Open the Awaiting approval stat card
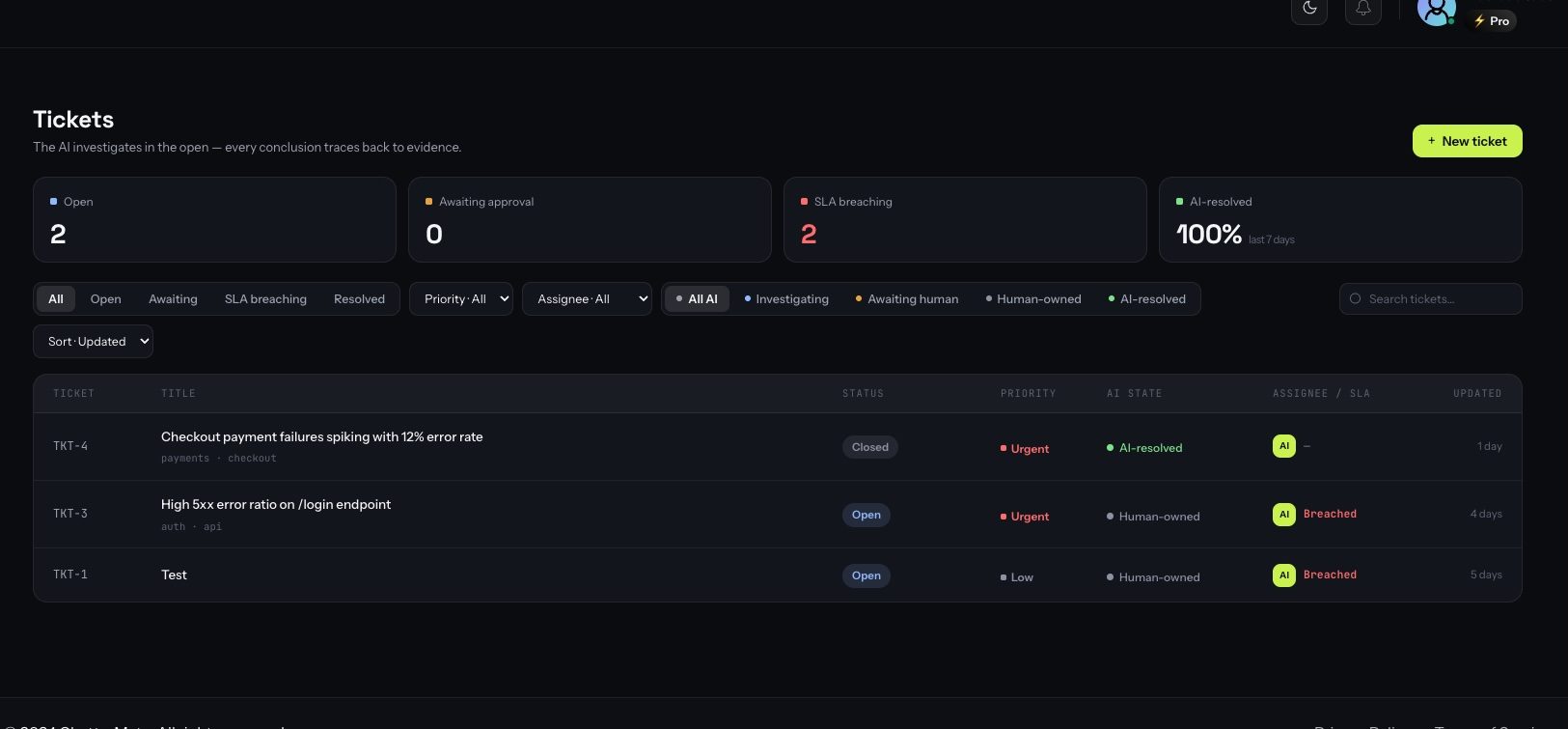The height and width of the screenshot is (729, 1568). (x=590, y=219)
